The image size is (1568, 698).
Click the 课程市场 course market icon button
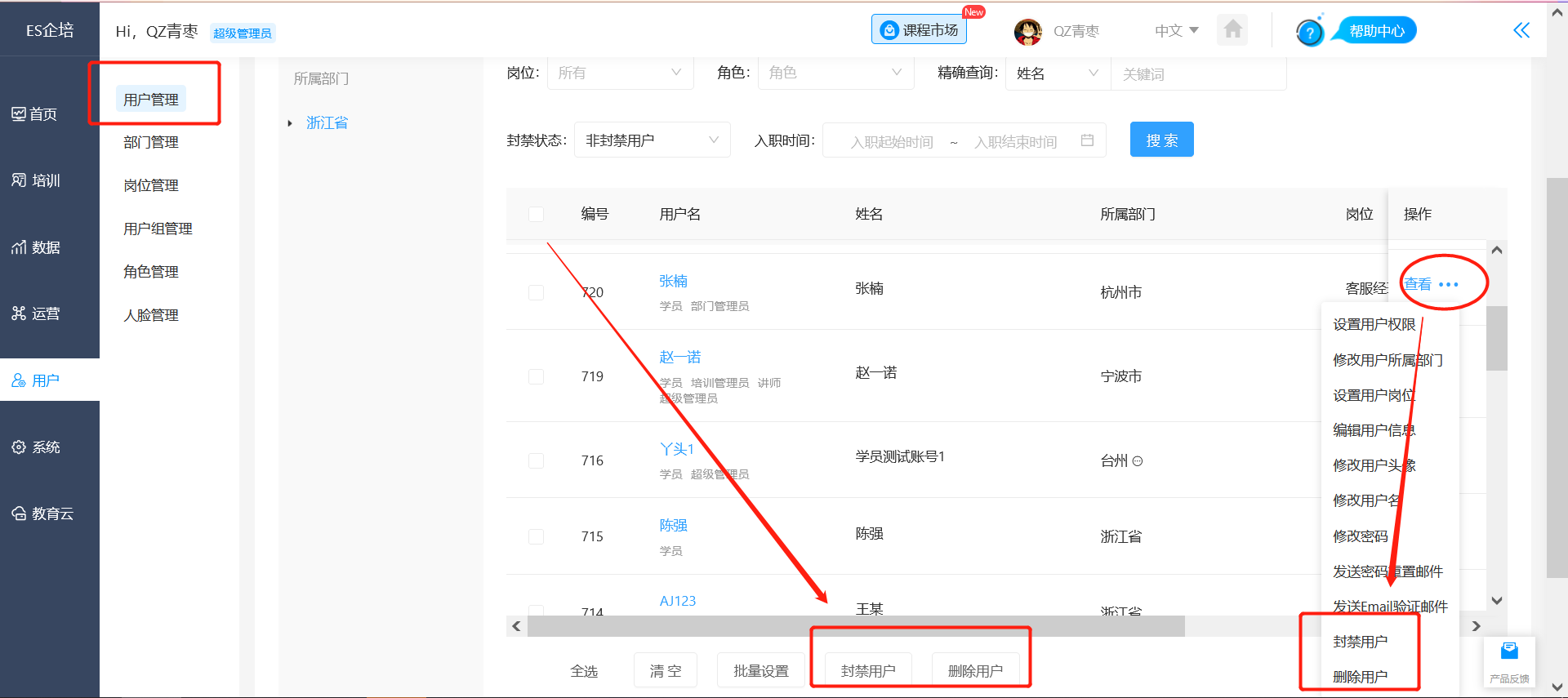tap(919, 30)
